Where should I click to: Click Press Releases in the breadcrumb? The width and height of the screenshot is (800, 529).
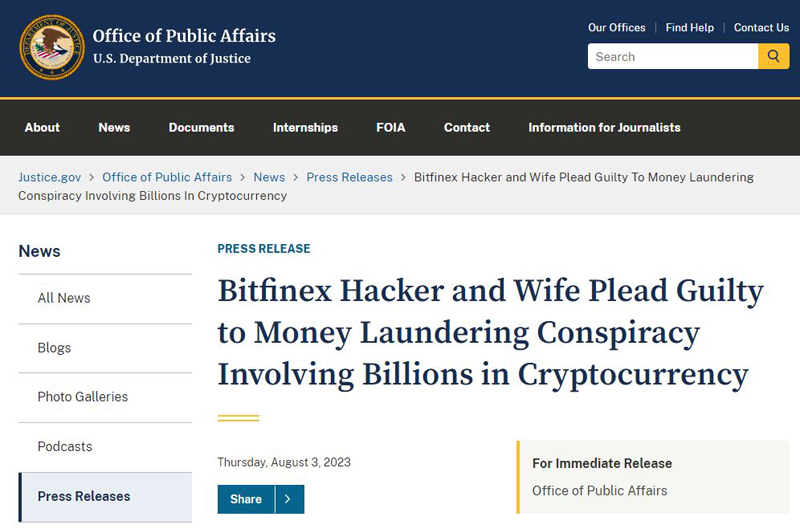(x=349, y=177)
